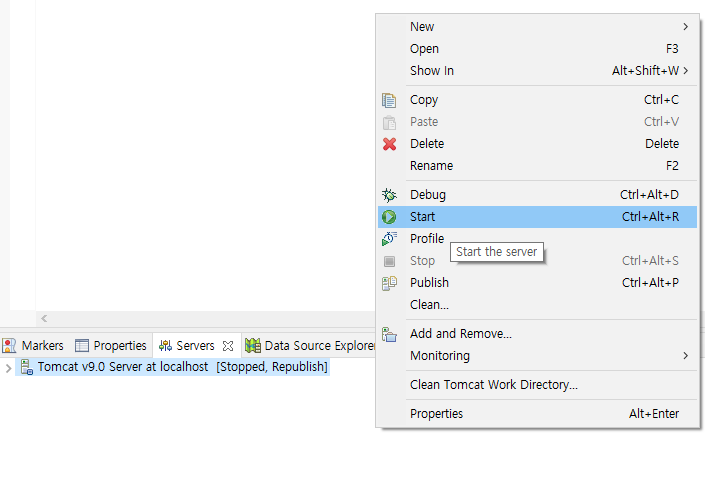Open Add and Remove... dialog
Screen dimensions: 705x492
pyautogui.click(x=537, y=334)
